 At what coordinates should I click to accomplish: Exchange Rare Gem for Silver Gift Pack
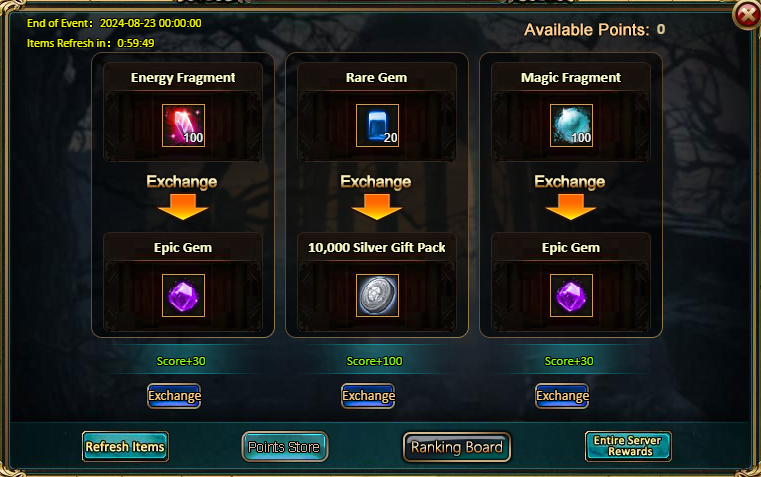pos(368,396)
